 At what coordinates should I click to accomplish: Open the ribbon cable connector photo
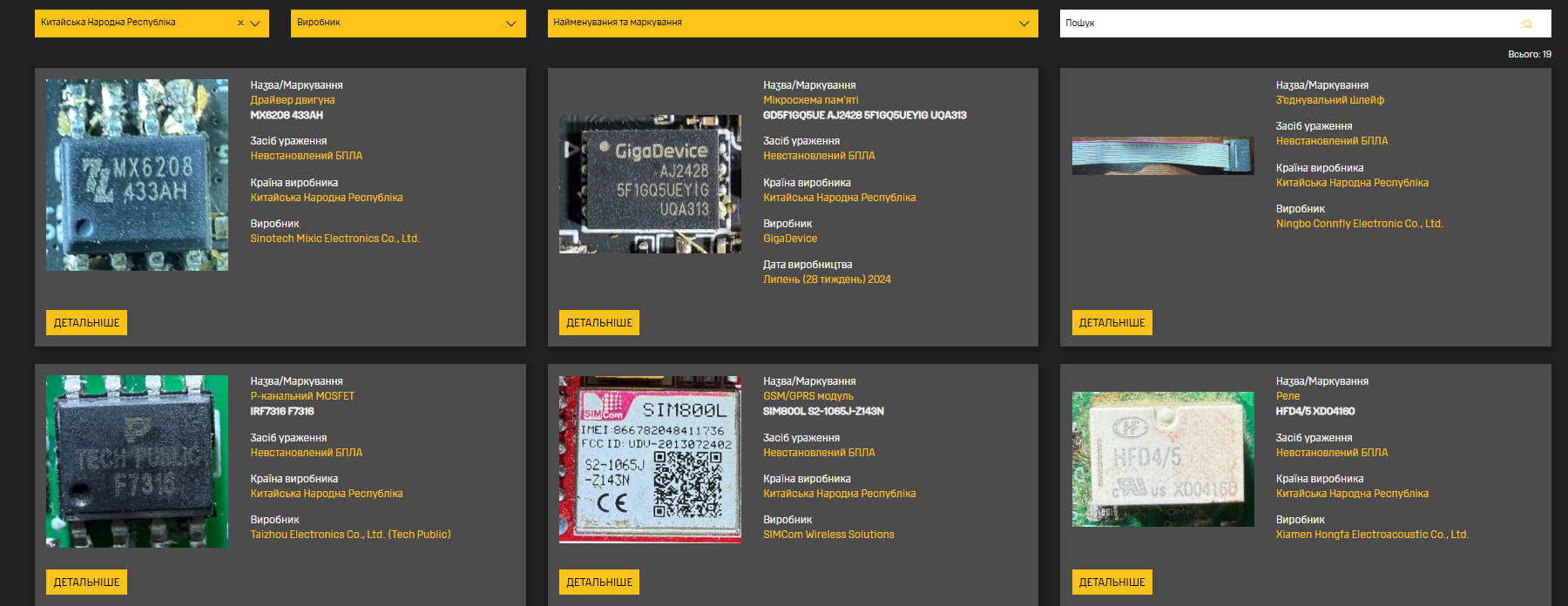(1162, 157)
